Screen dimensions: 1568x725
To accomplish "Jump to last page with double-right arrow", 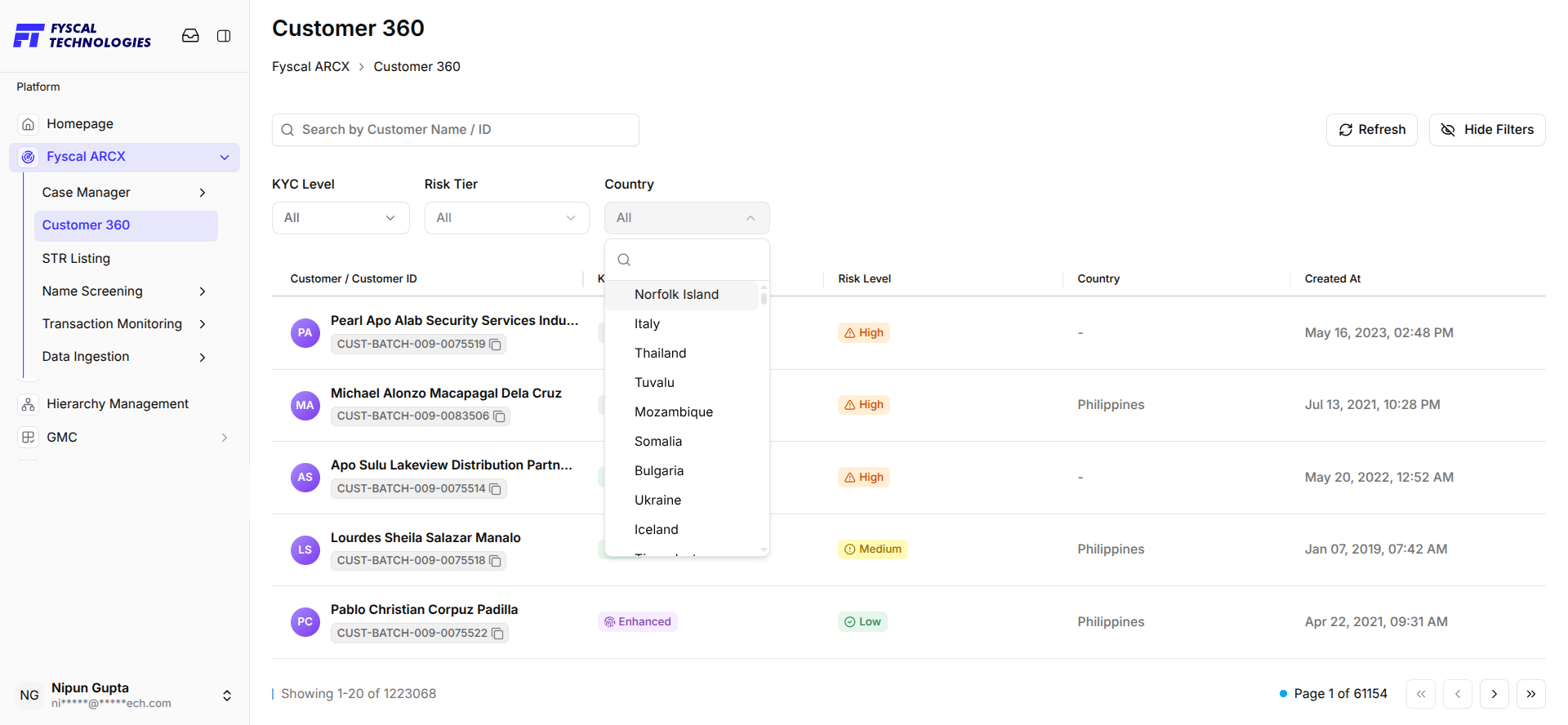I will tap(1531, 694).
